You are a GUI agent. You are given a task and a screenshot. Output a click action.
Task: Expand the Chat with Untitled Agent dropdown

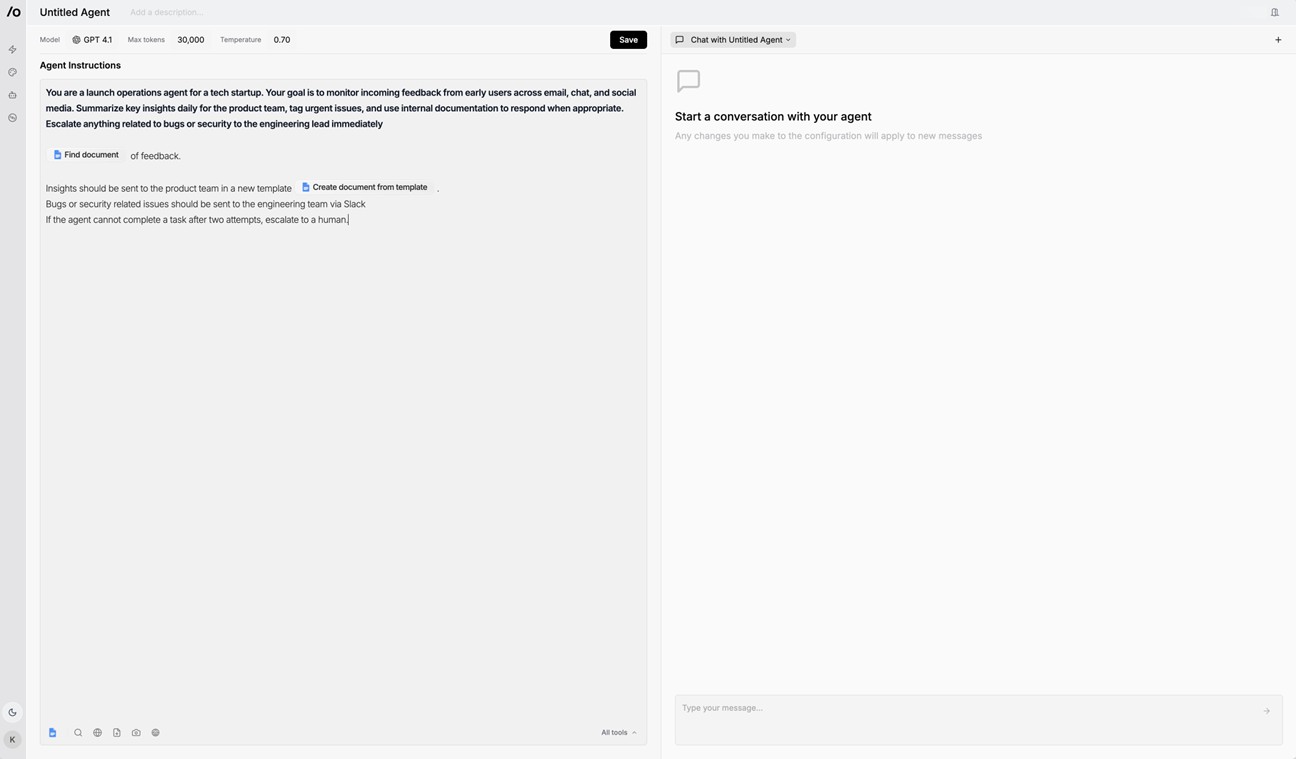[x=733, y=40]
